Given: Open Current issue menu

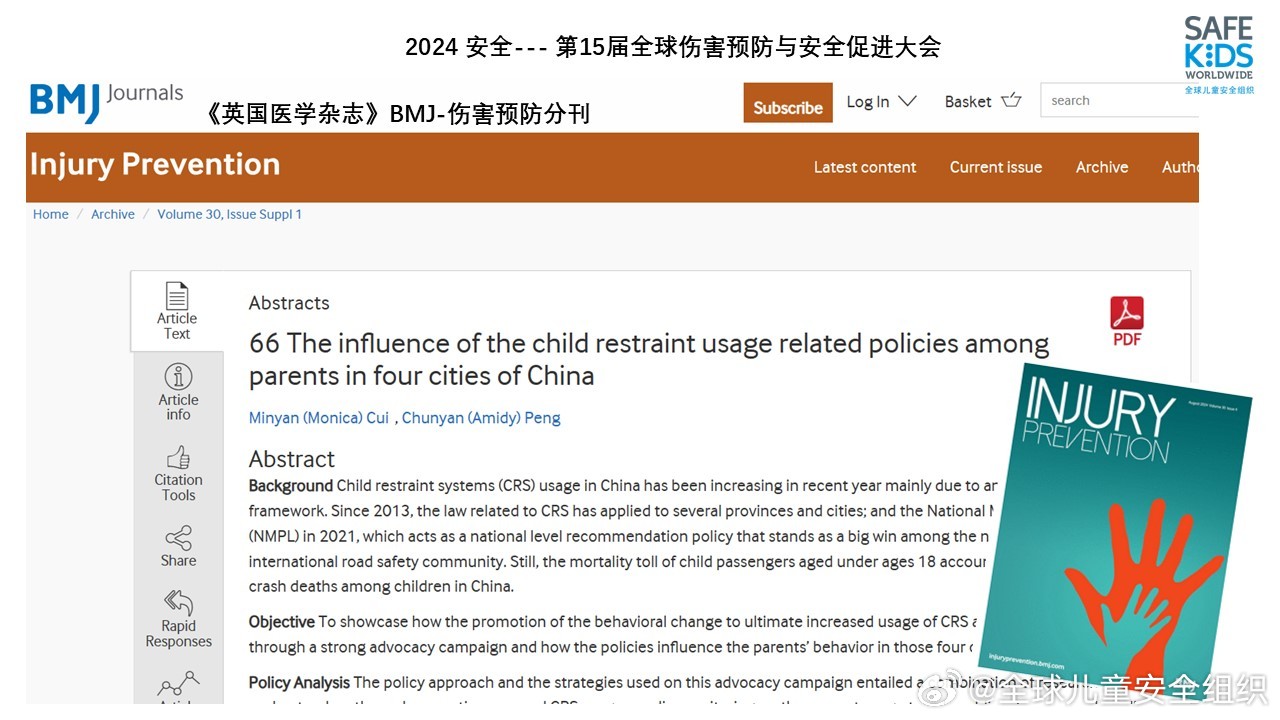Looking at the screenshot, I should (996, 167).
